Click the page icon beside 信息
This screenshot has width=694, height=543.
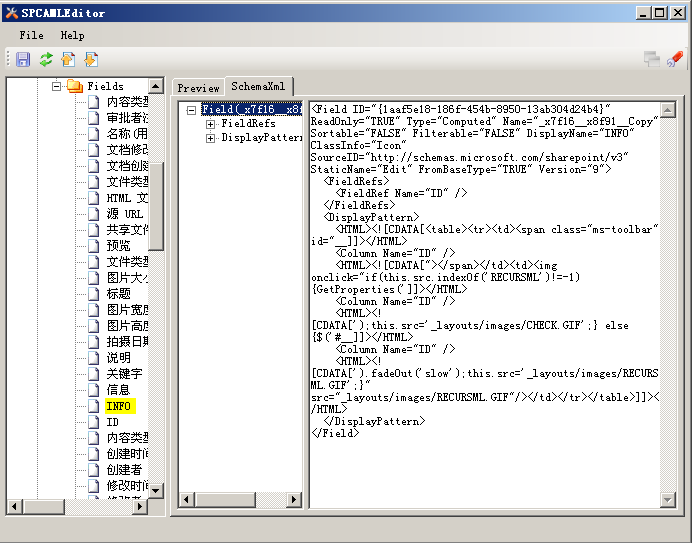93,390
